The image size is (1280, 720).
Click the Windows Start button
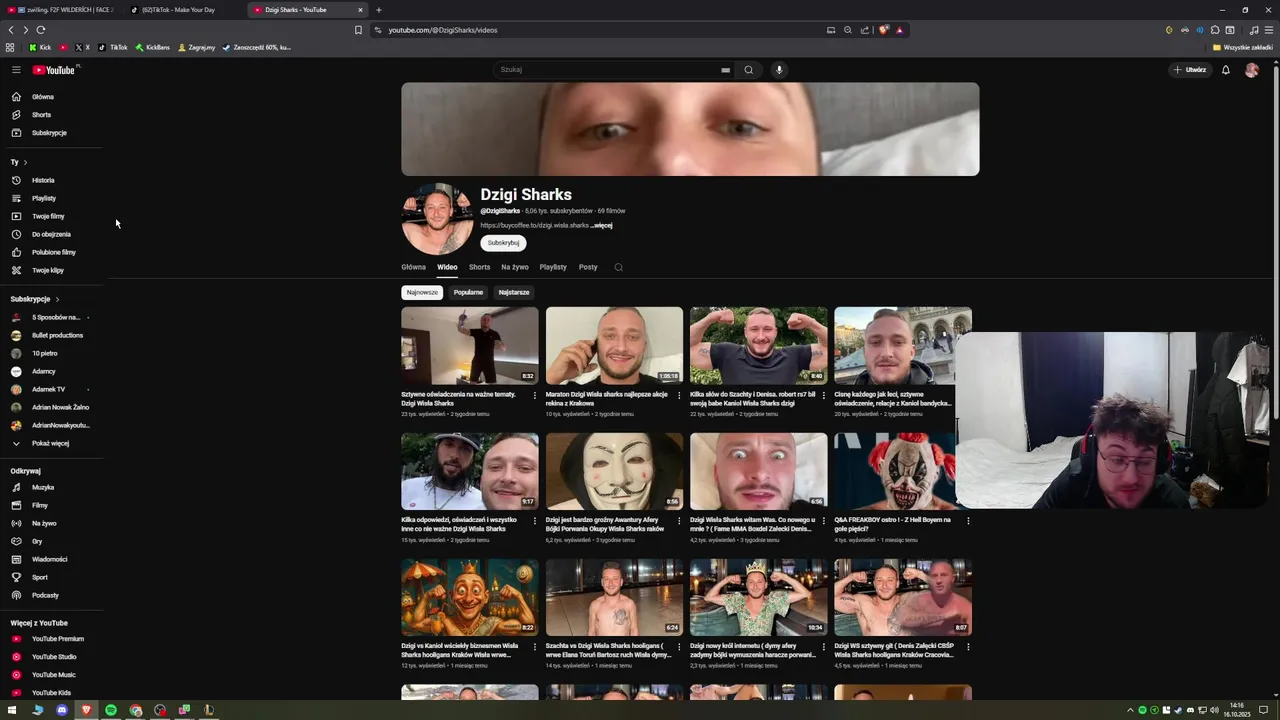coord(12,710)
